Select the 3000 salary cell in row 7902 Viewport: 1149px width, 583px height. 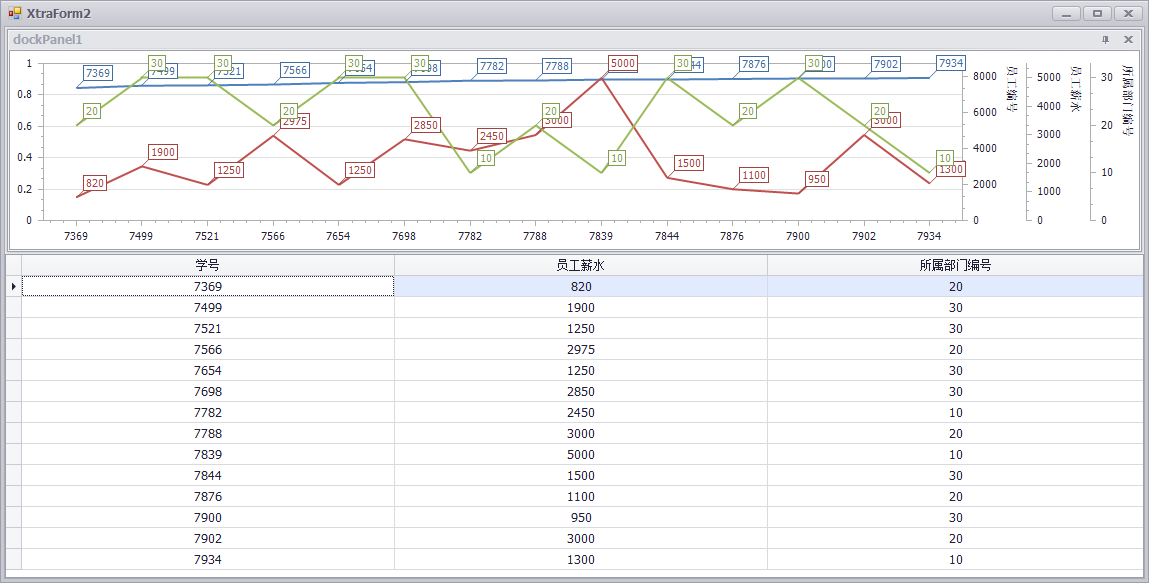click(580, 538)
